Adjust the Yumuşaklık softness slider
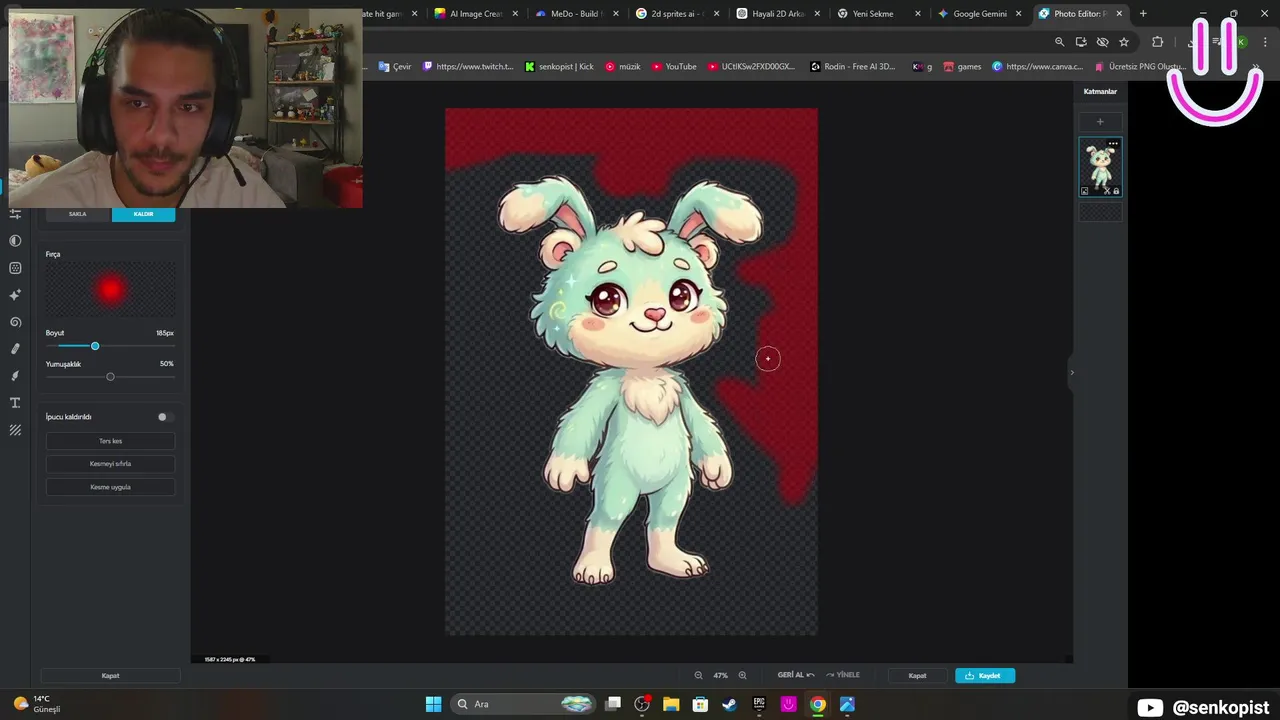This screenshot has width=1280, height=720. point(110,377)
